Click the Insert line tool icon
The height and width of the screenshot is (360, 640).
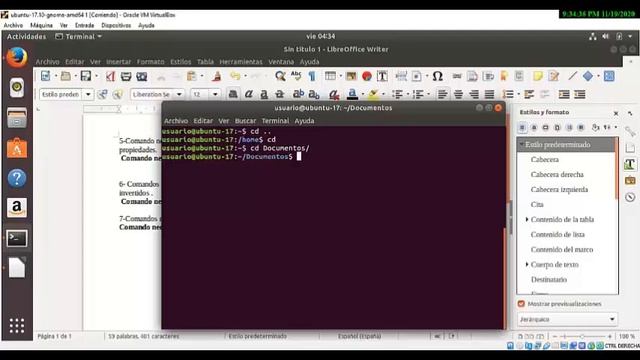[x=572, y=76]
